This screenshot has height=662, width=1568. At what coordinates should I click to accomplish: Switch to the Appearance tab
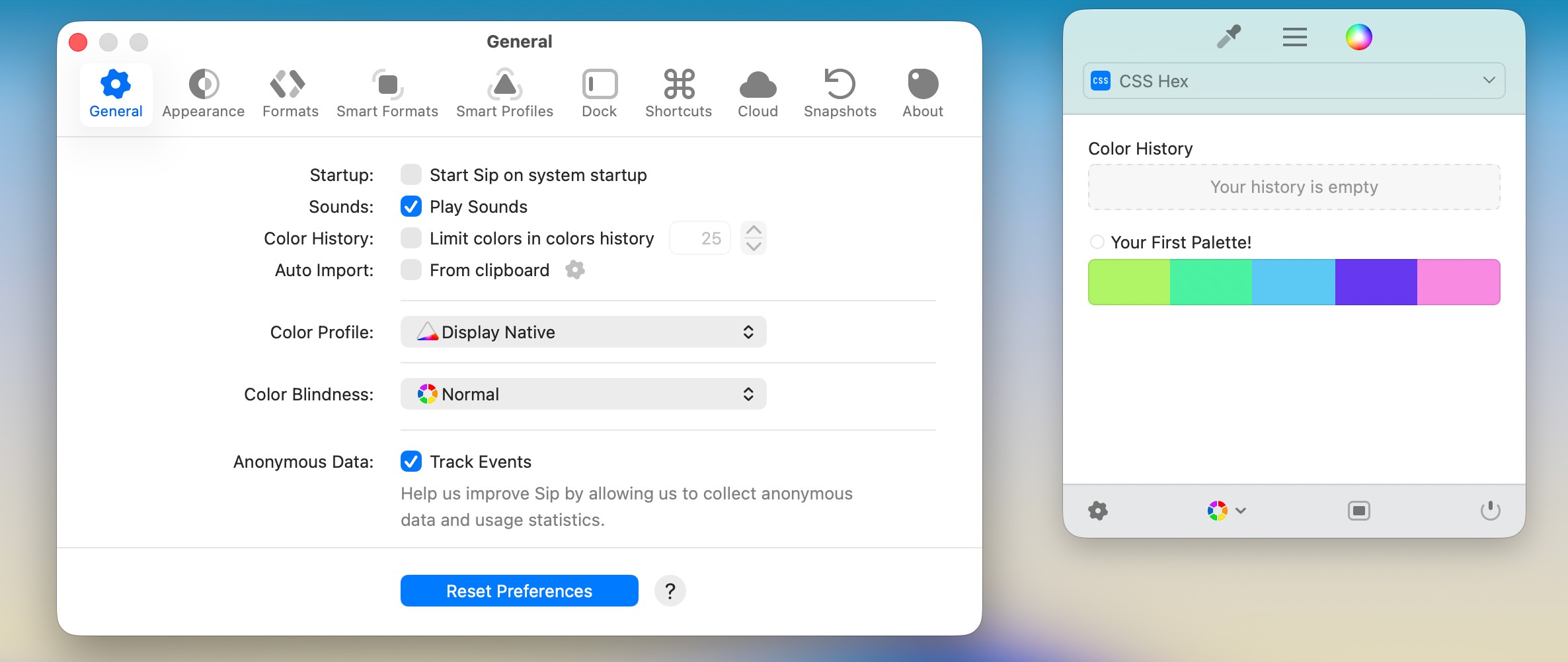203,94
